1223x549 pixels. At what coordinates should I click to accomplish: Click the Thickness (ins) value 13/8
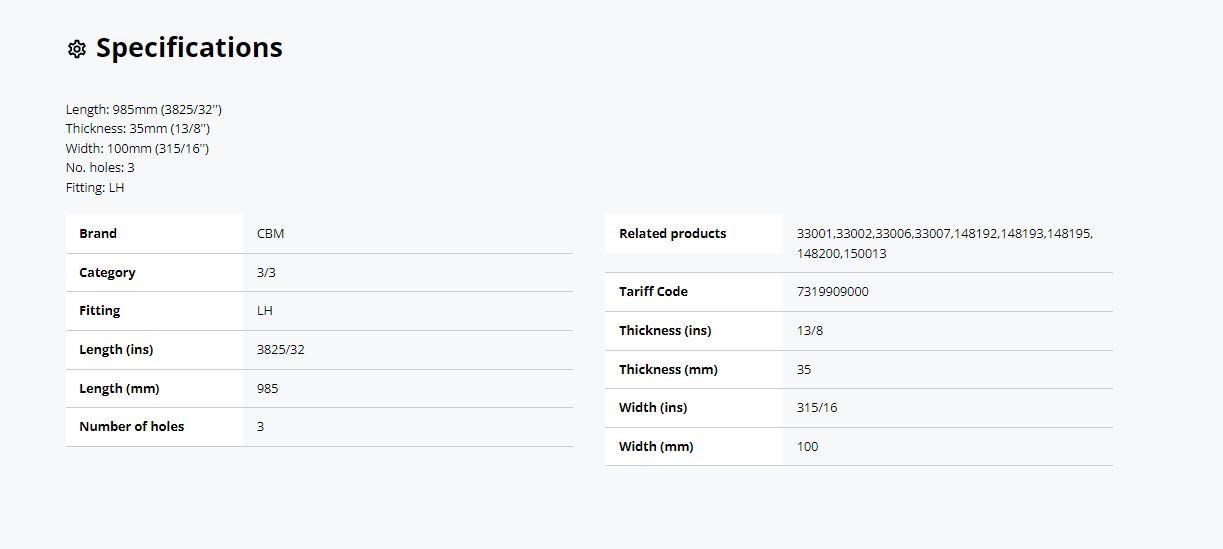tap(810, 330)
